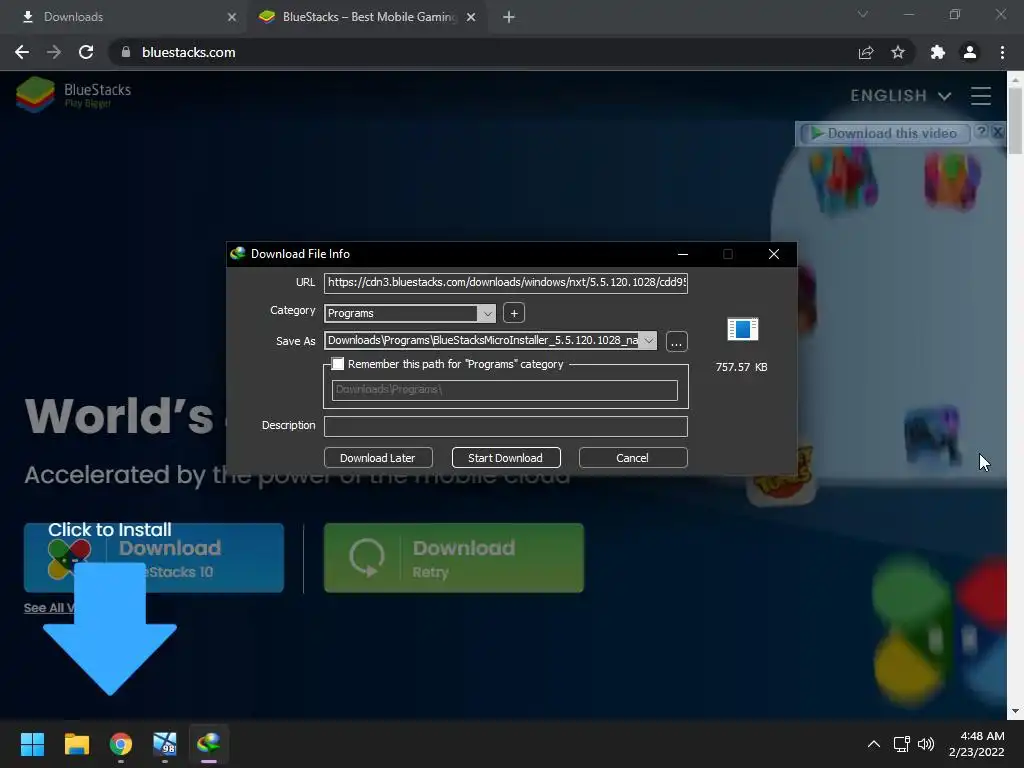Open the hamburger menu on BlueStacks site
Screen dimensions: 1024x768
981,96
